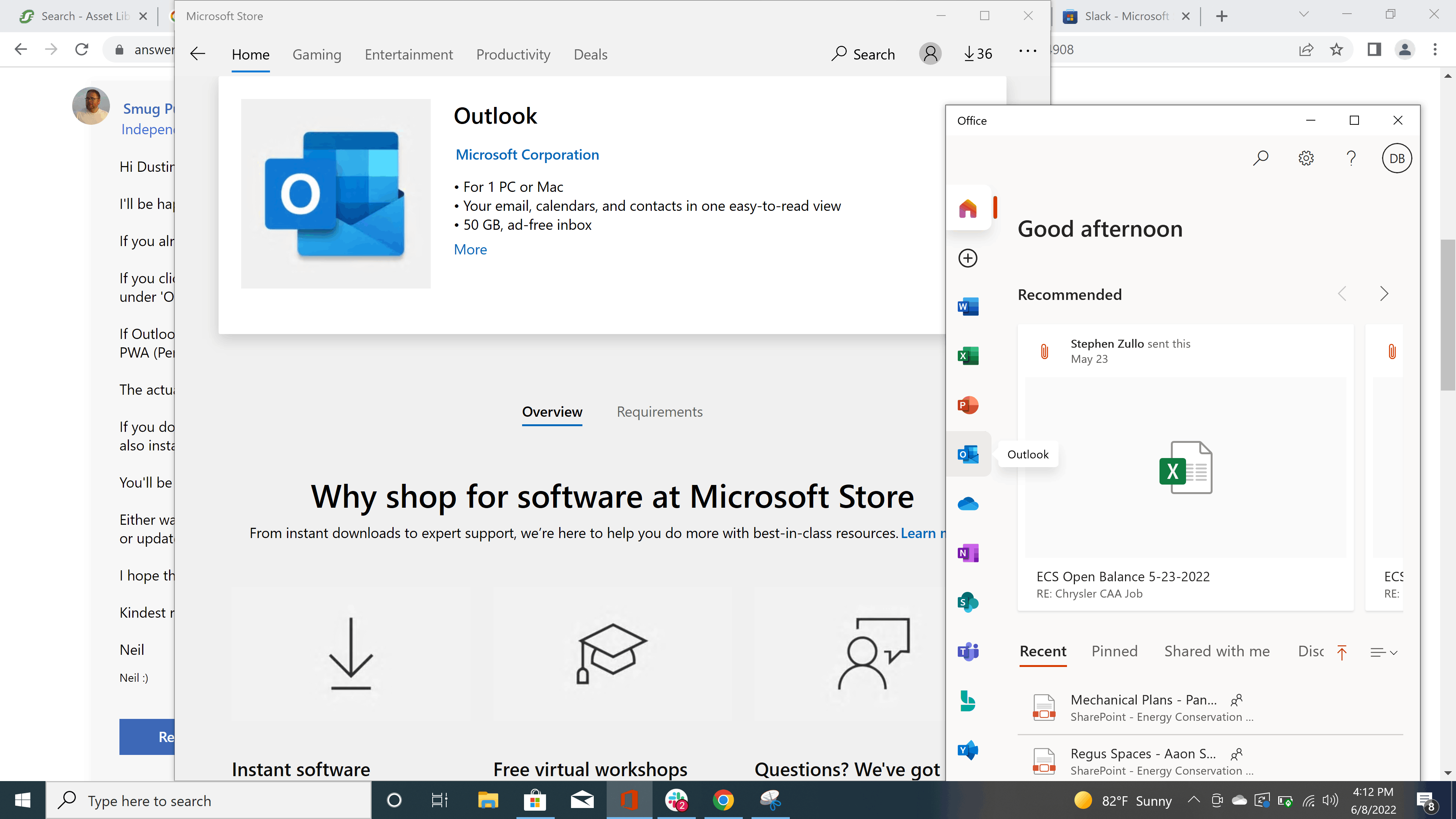
Task: Open the Productivity tab in Store
Action: click(513, 54)
